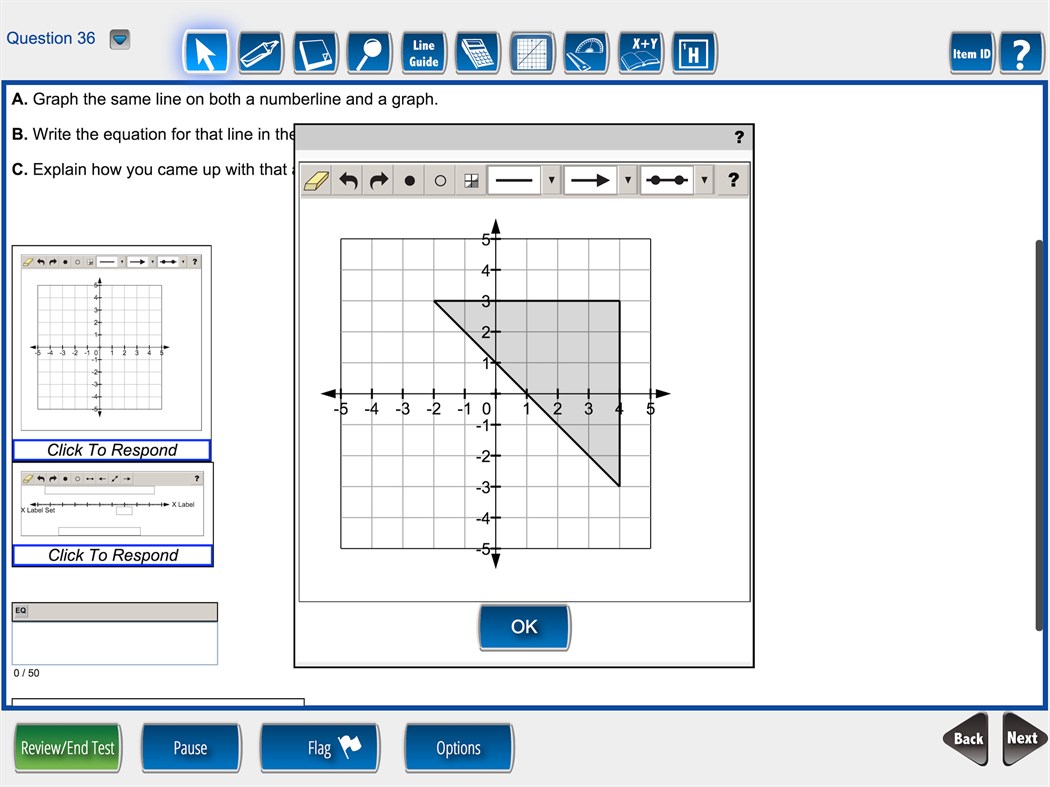Click Review/End Test
Image resolution: width=1050 pixels, height=787 pixels.
67,747
